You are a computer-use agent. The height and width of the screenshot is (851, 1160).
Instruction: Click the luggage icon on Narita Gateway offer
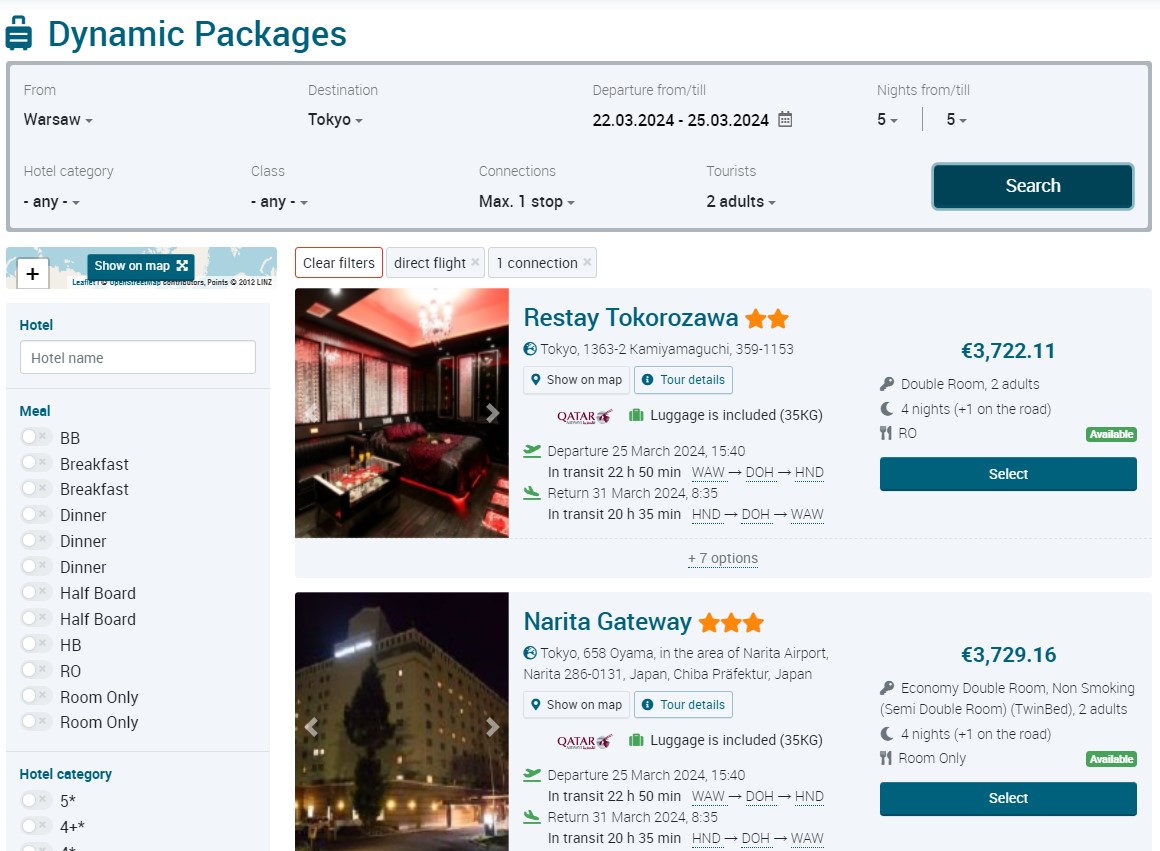[x=636, y=741]
